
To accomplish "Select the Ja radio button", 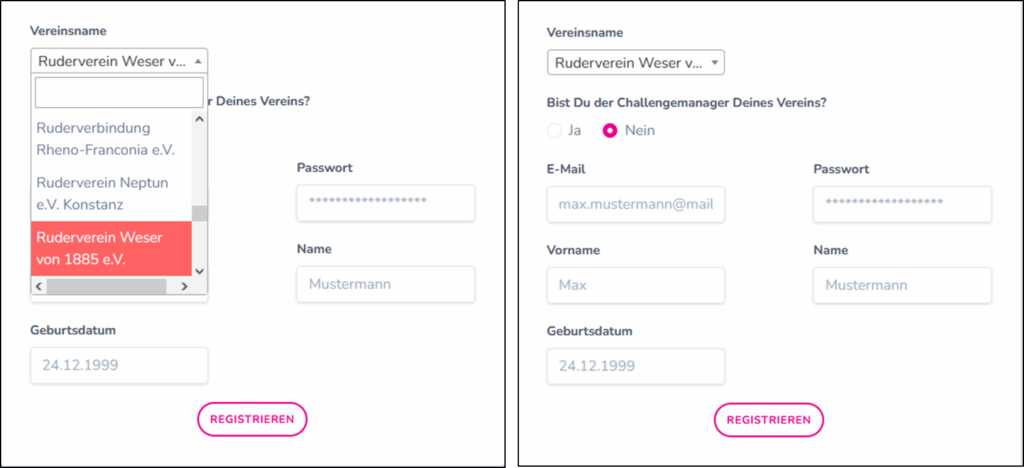I will tap(555, 130).
